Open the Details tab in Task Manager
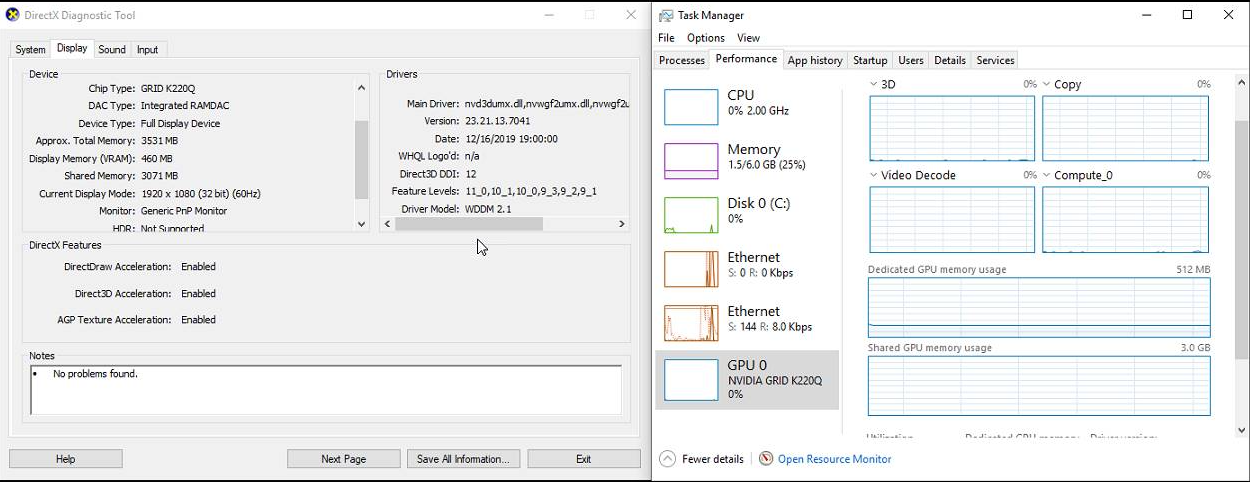Viewport: 1250px width, 482px height. click(x=950, y=60)
